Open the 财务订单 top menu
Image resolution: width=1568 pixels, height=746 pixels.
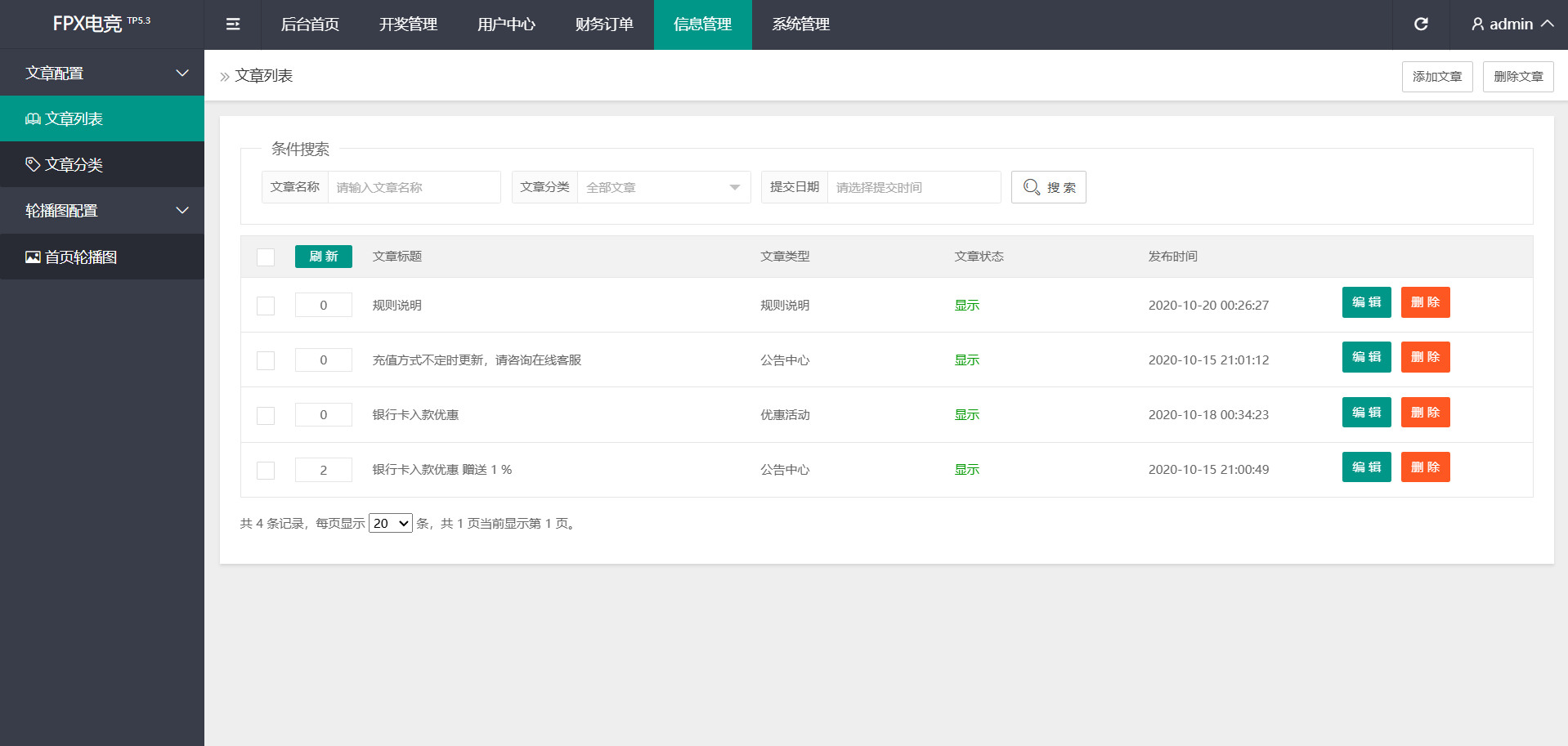[604, 25]
